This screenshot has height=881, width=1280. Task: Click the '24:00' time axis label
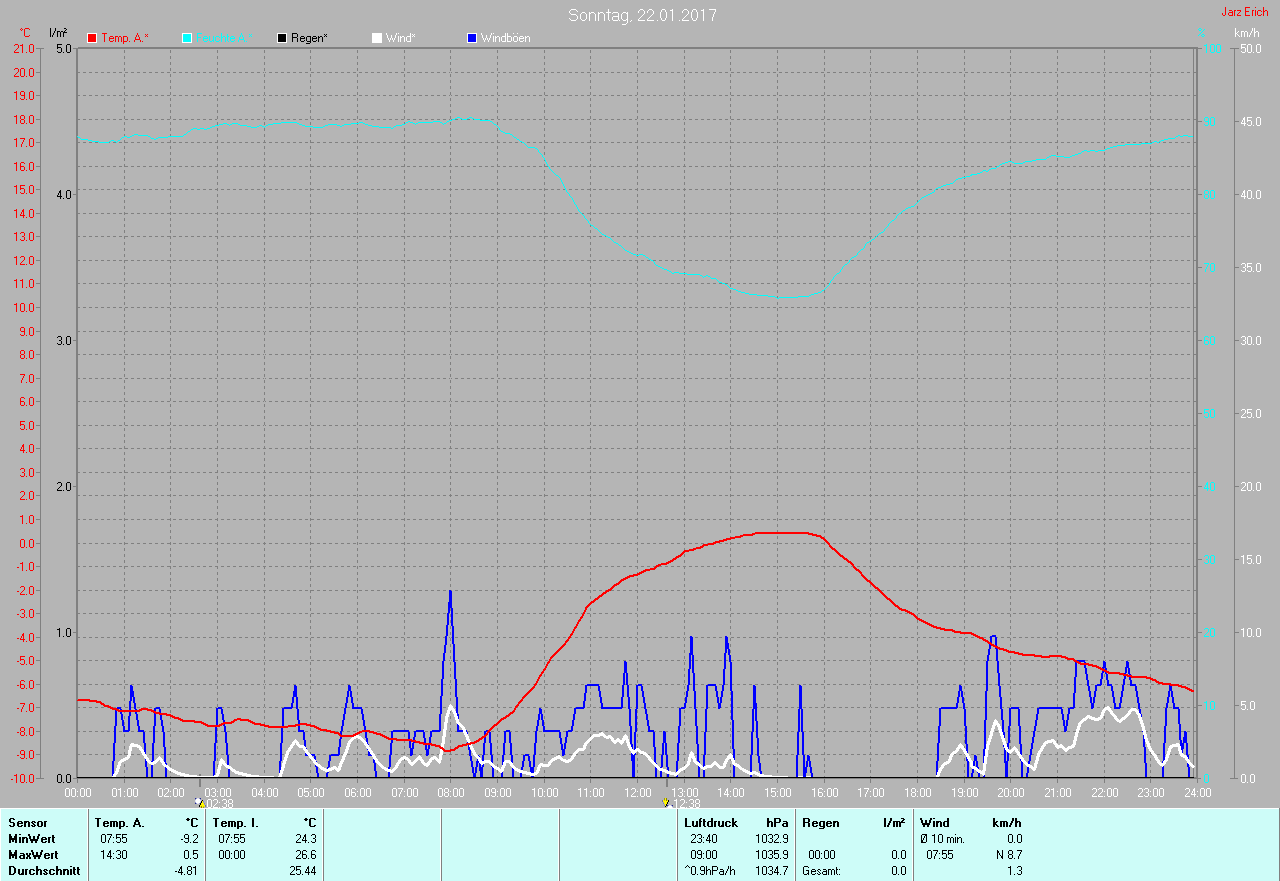tap(1197, 792)
